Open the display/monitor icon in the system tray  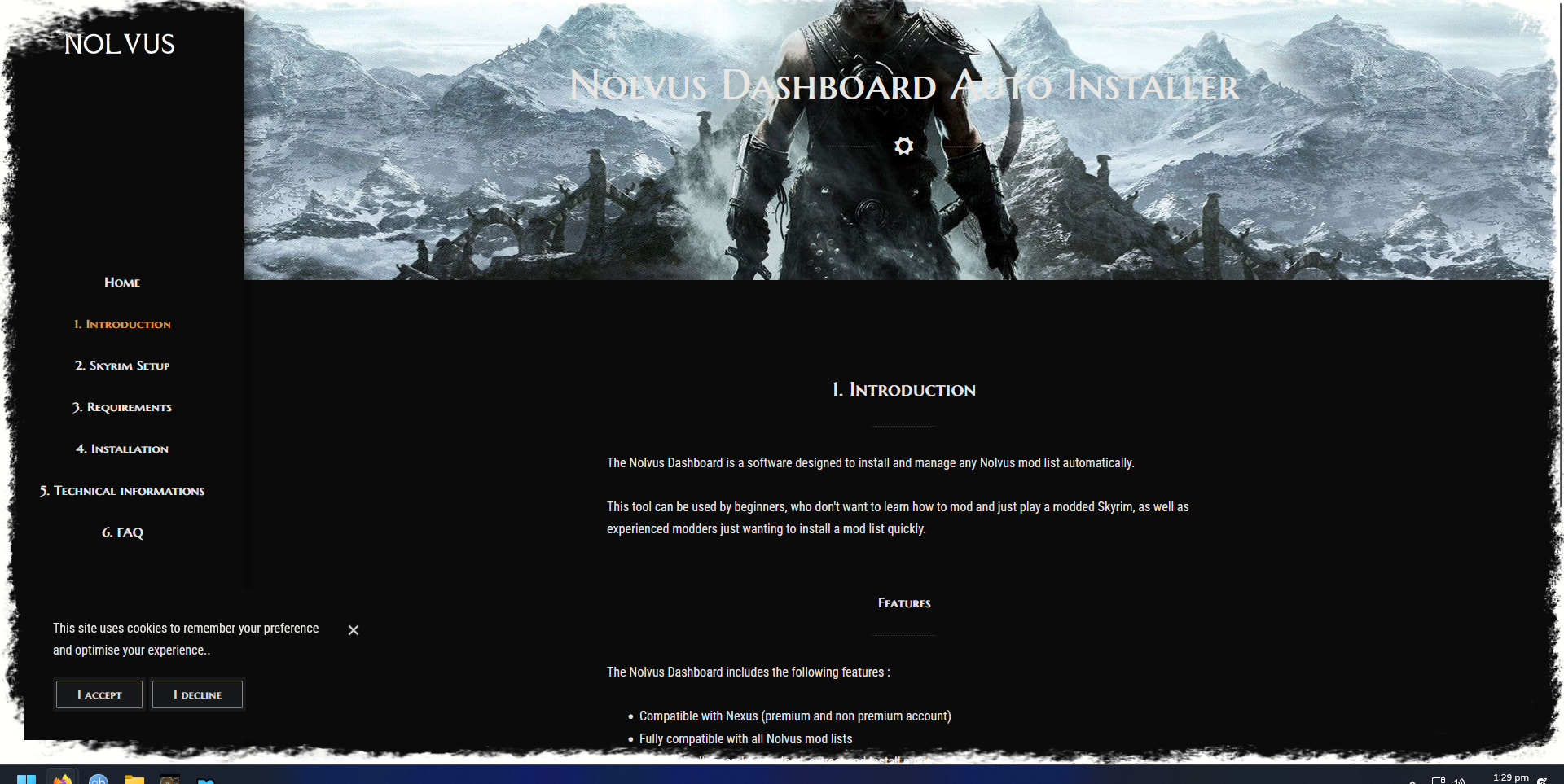[x=1438, y=779]
